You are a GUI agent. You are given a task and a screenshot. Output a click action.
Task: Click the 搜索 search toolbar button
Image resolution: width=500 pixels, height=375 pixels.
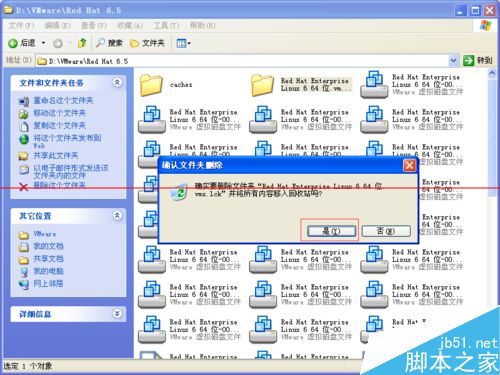pos(109,43)
